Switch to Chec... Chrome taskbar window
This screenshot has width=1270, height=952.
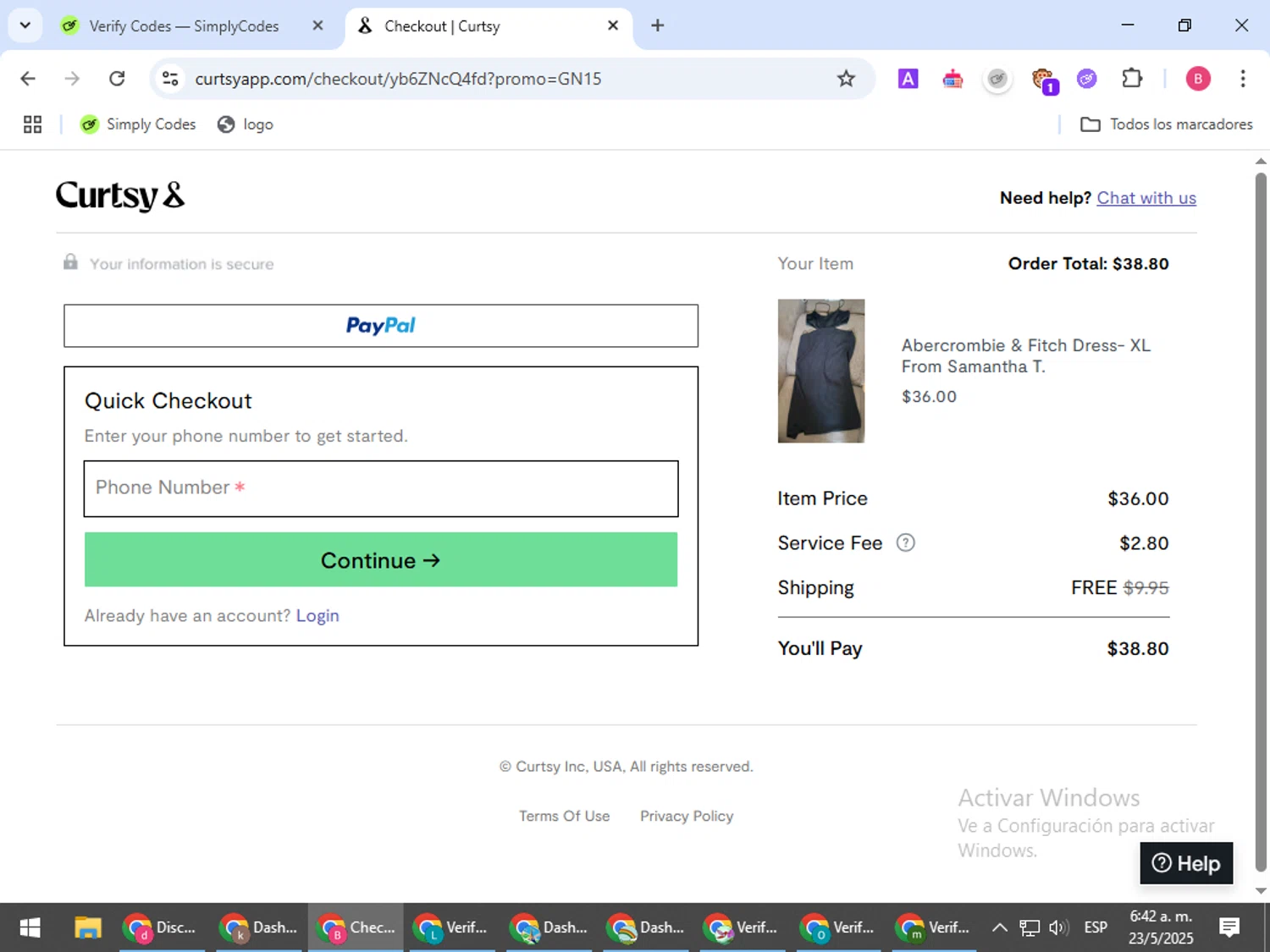point(356,927)
